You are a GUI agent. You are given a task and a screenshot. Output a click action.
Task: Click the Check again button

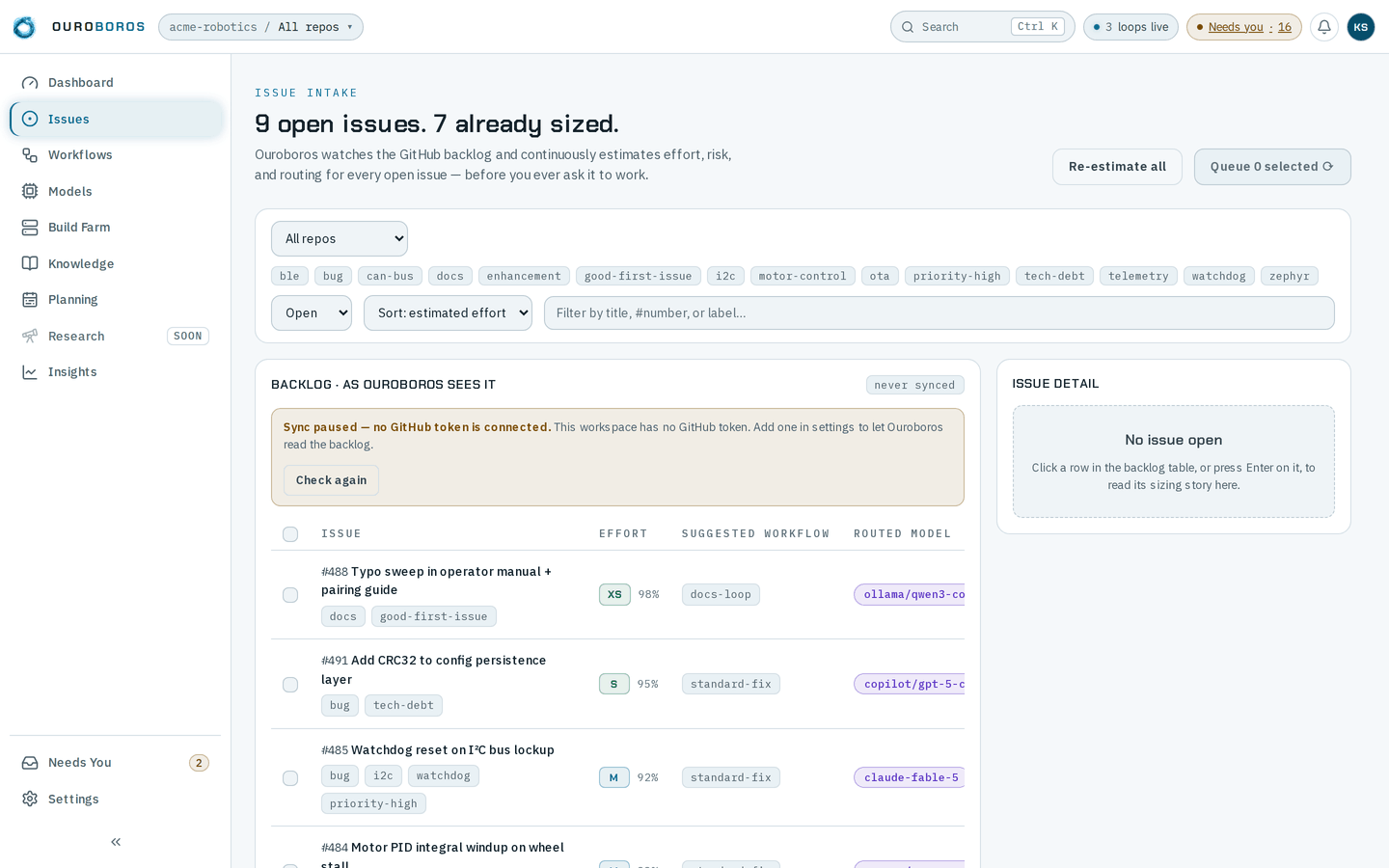[331, 480]
